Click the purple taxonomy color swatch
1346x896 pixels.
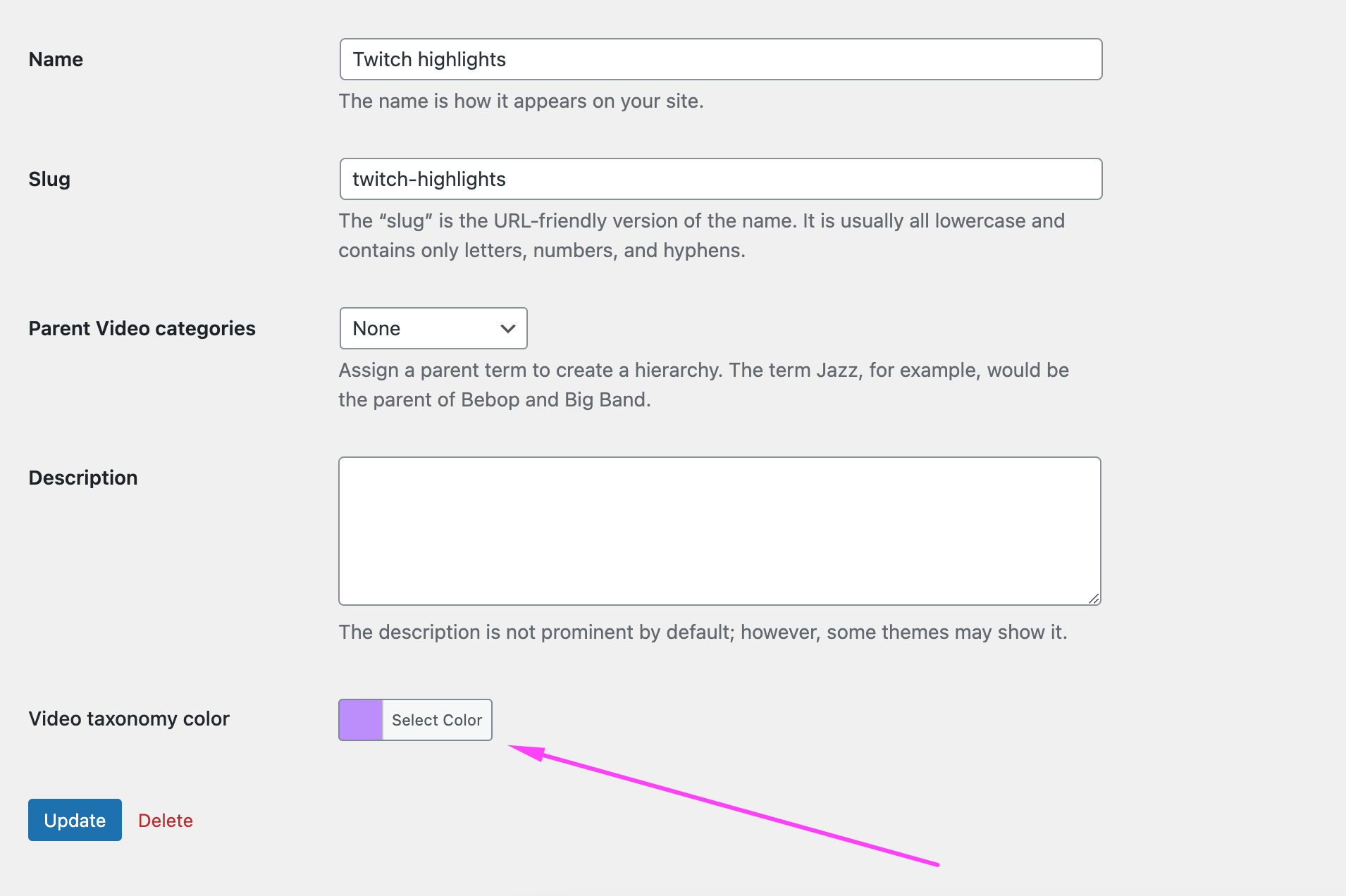tap(361, 720)
